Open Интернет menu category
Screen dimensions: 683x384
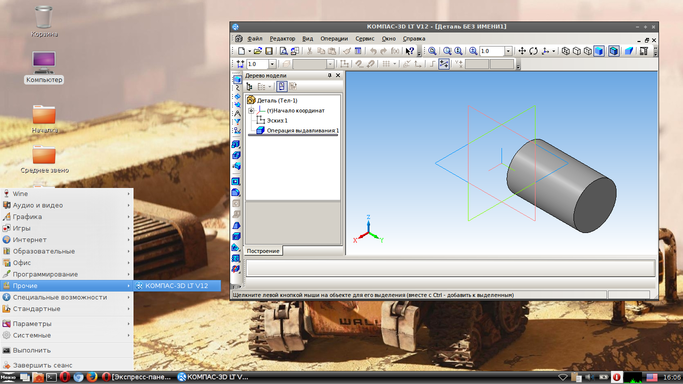coord(67,240)
